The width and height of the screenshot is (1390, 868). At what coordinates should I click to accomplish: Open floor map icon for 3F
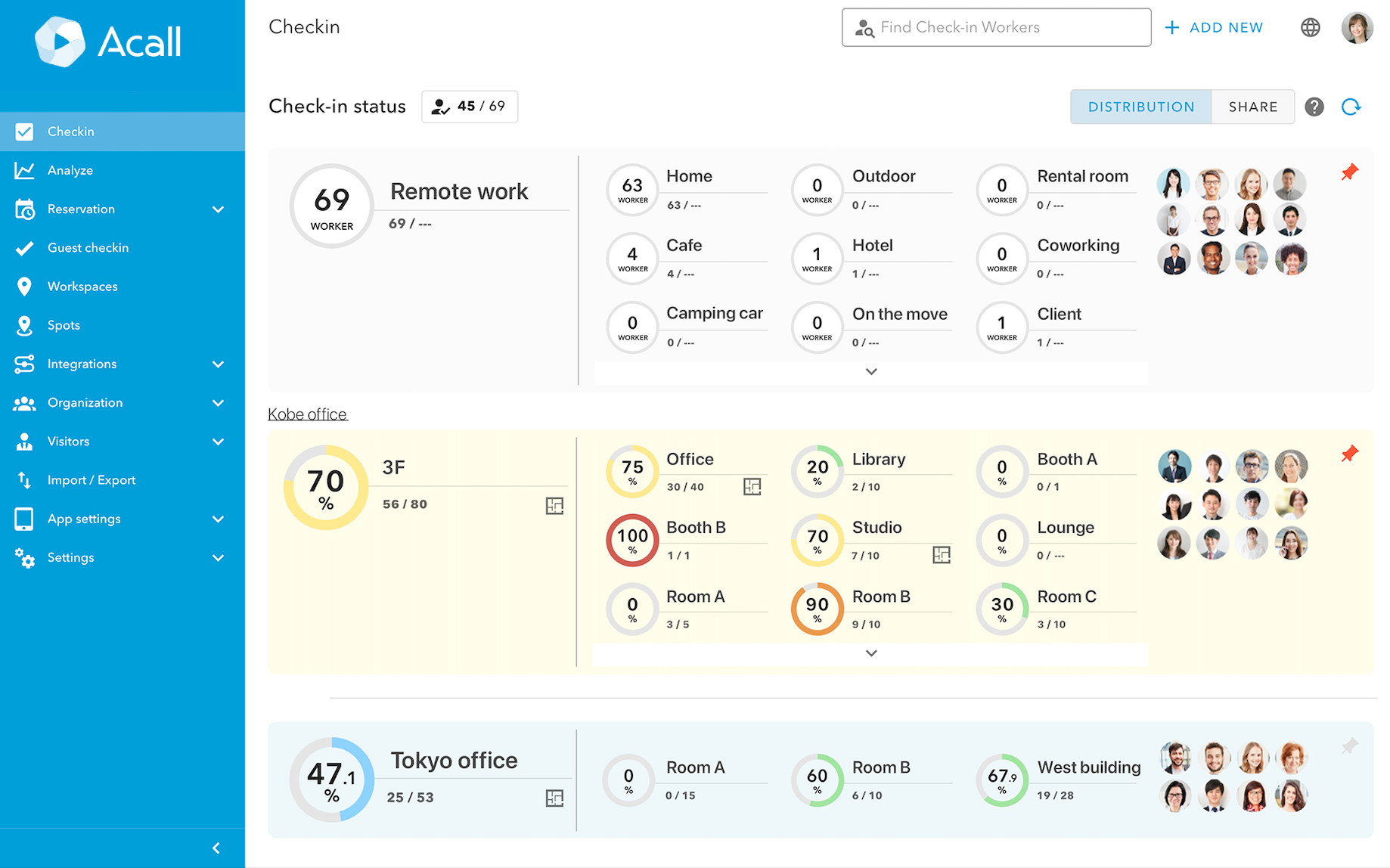[x=554, y=506]
